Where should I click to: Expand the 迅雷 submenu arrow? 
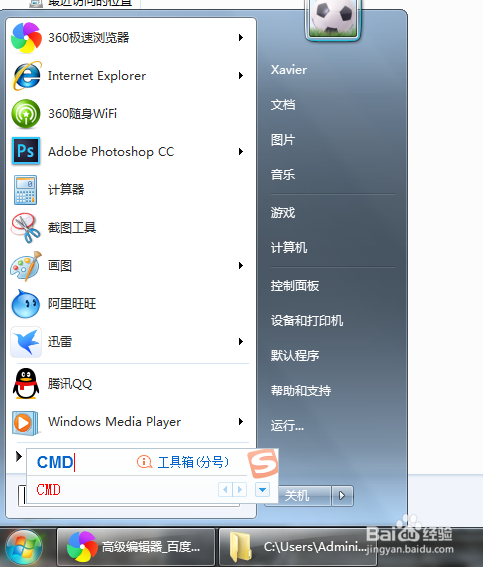[x=241, y=342]
